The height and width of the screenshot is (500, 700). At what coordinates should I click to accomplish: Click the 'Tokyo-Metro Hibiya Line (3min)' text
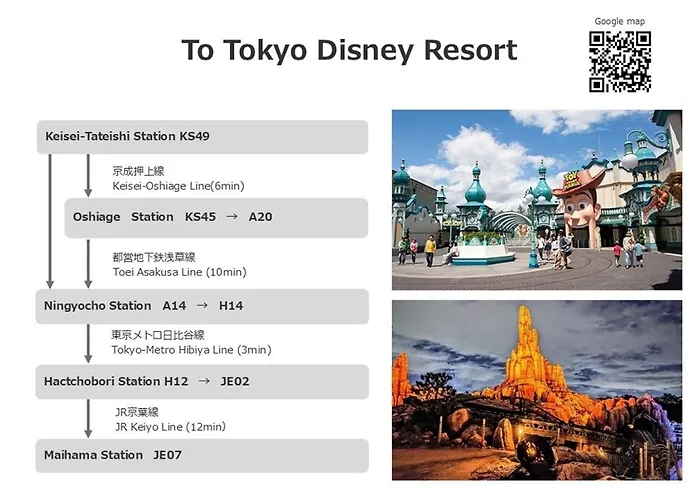coord(192,350)
